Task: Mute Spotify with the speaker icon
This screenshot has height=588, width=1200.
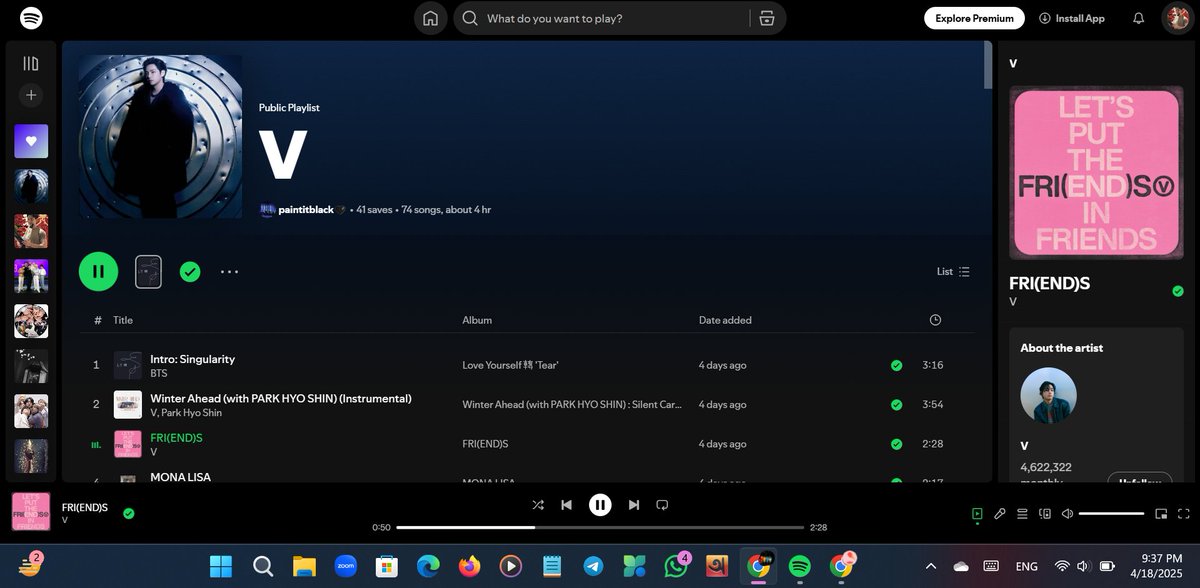Action: [1067, 514]
